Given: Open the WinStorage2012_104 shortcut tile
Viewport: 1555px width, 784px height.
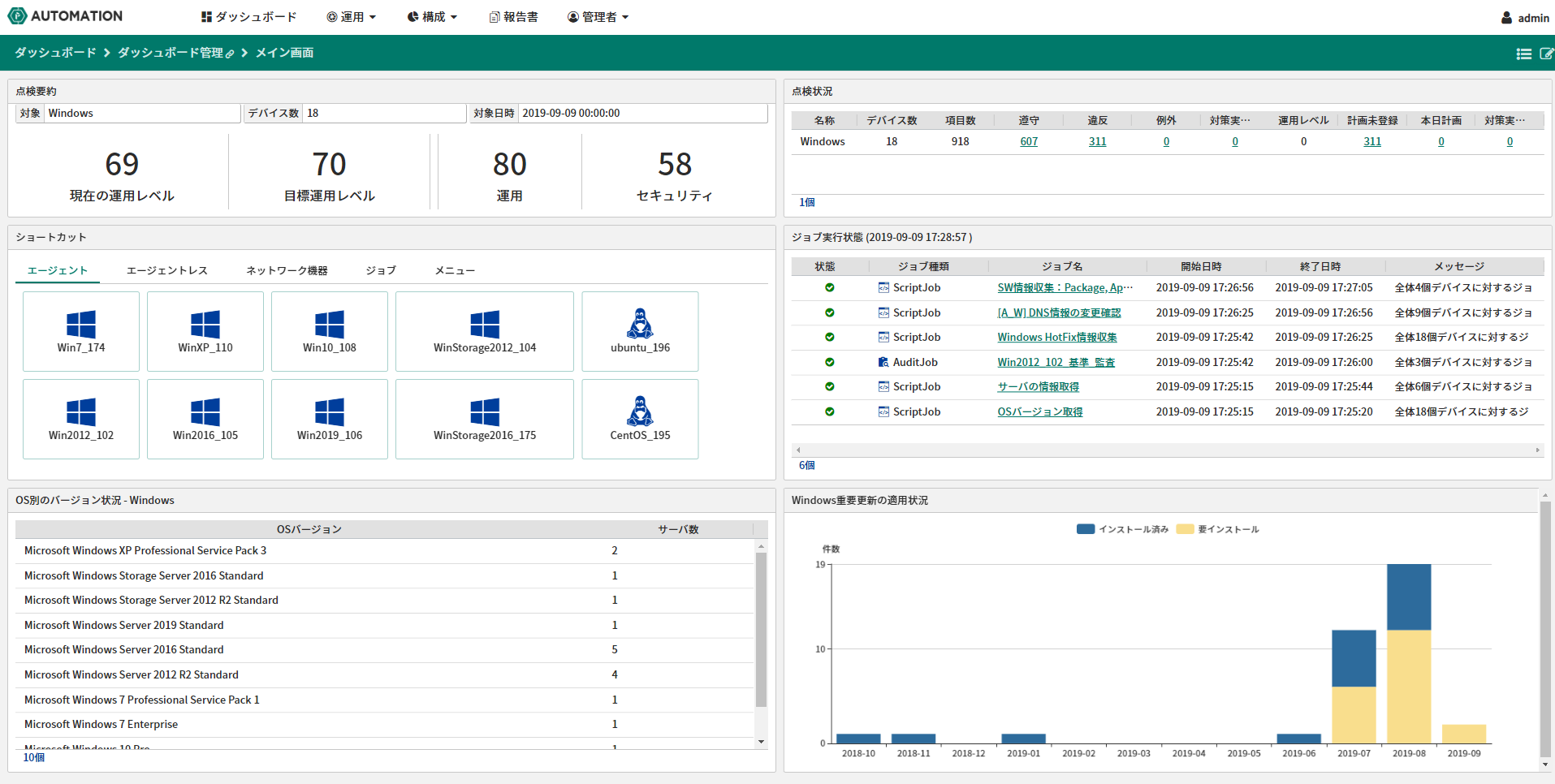Looking at the screenshot, I should pos(485,331).
